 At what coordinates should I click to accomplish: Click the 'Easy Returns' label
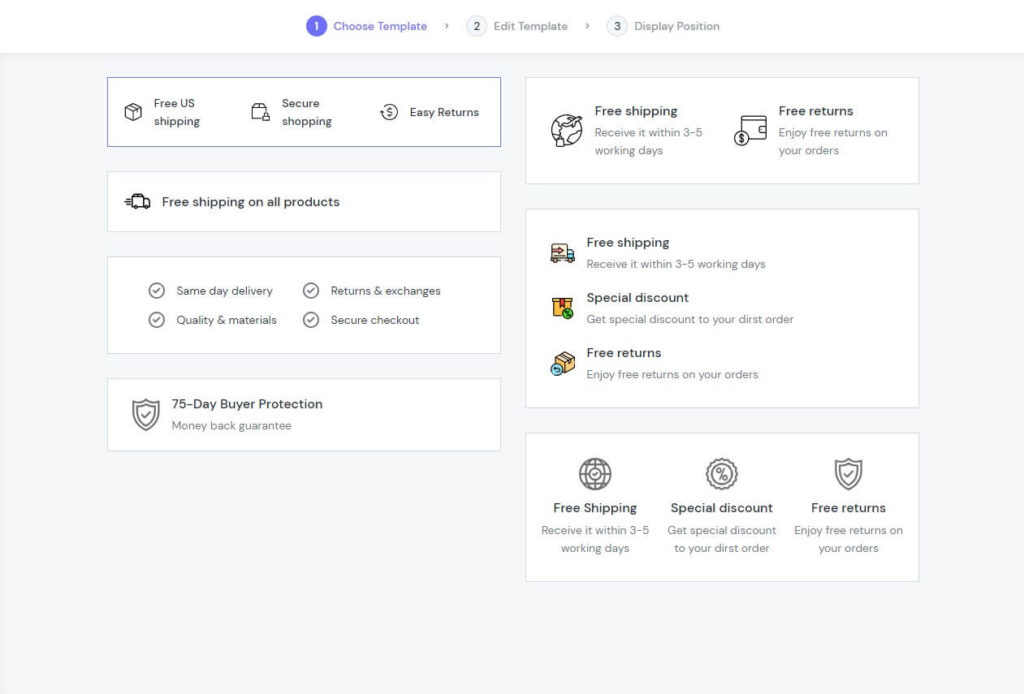pyautogui.click(x=444, y=112)
